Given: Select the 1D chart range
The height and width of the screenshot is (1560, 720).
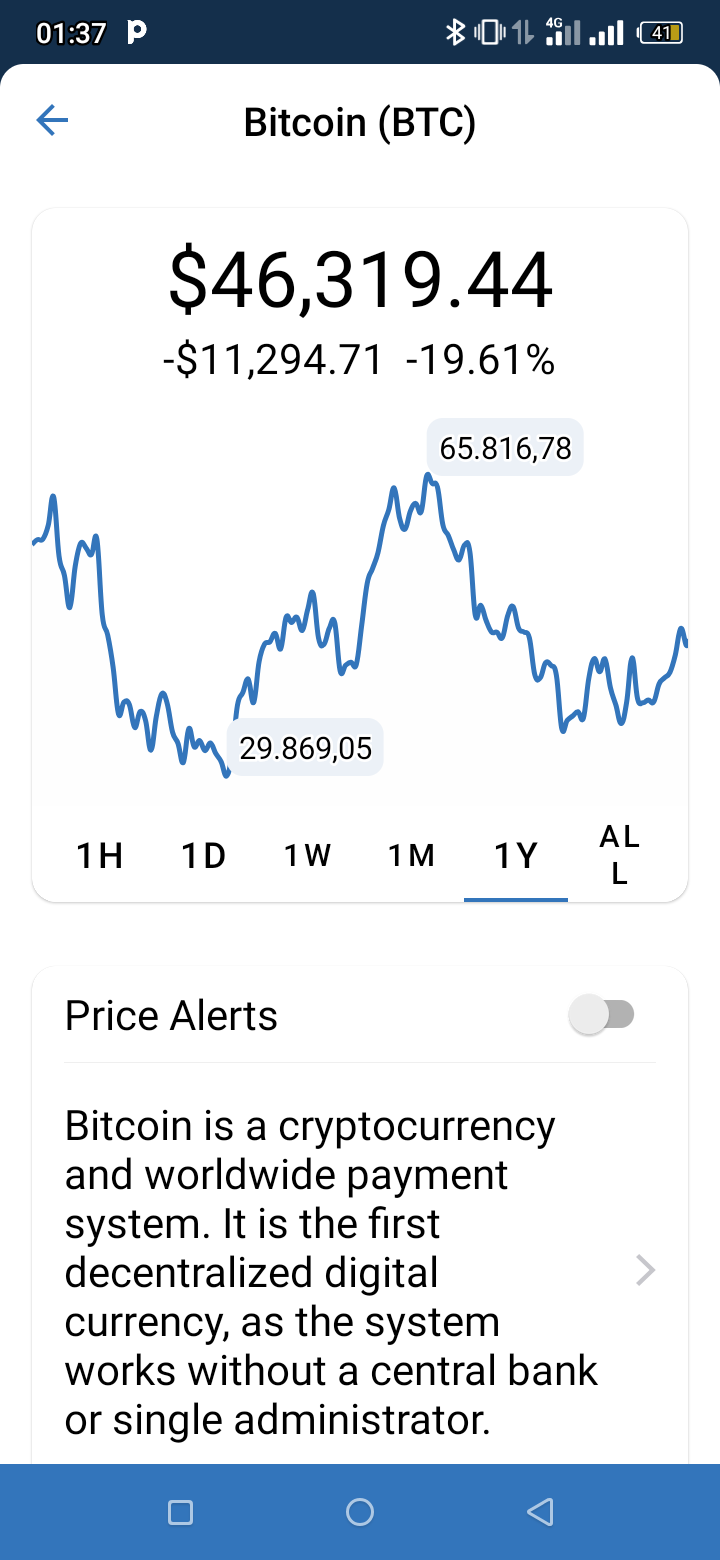Looking at the screenshot, I should (x=204, y=856).
